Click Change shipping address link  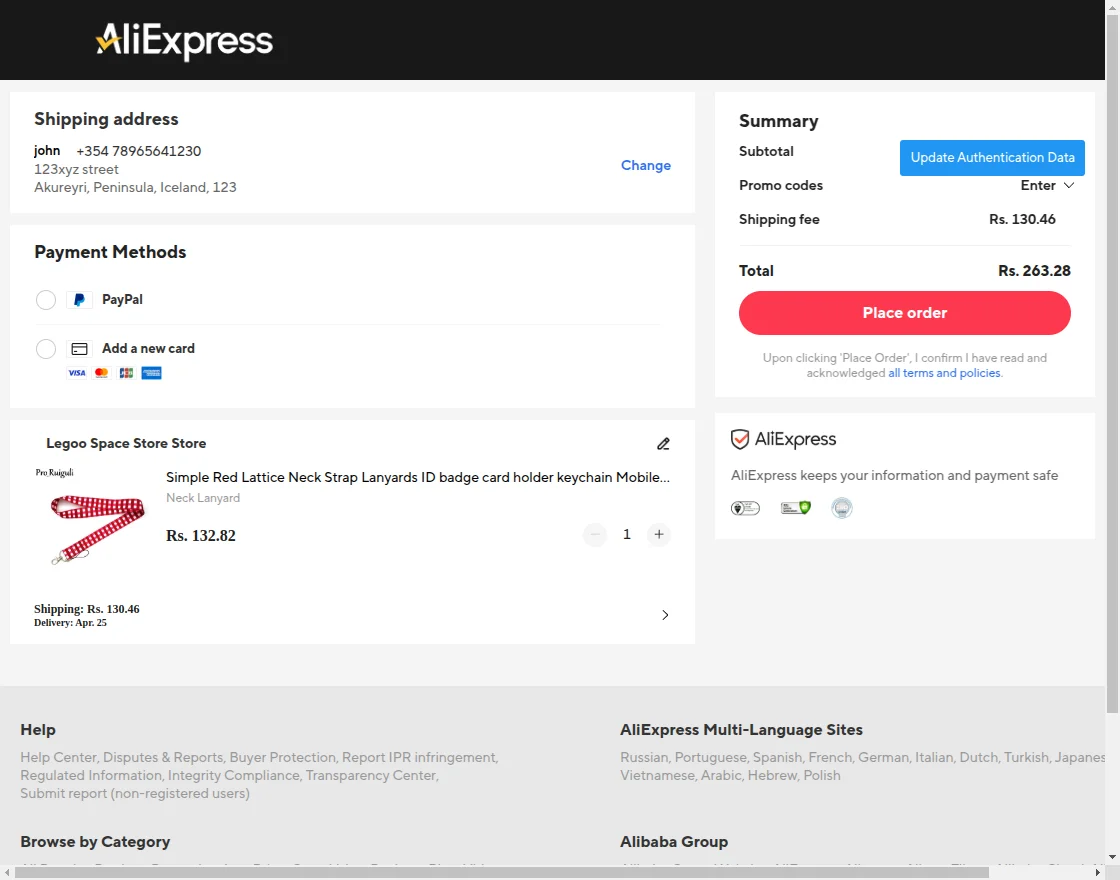coord(646,166)
